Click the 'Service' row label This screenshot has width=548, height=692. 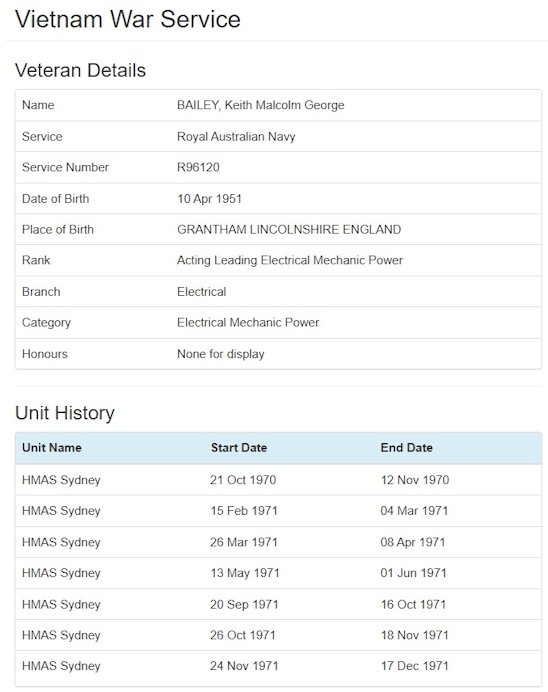point(42,136)
